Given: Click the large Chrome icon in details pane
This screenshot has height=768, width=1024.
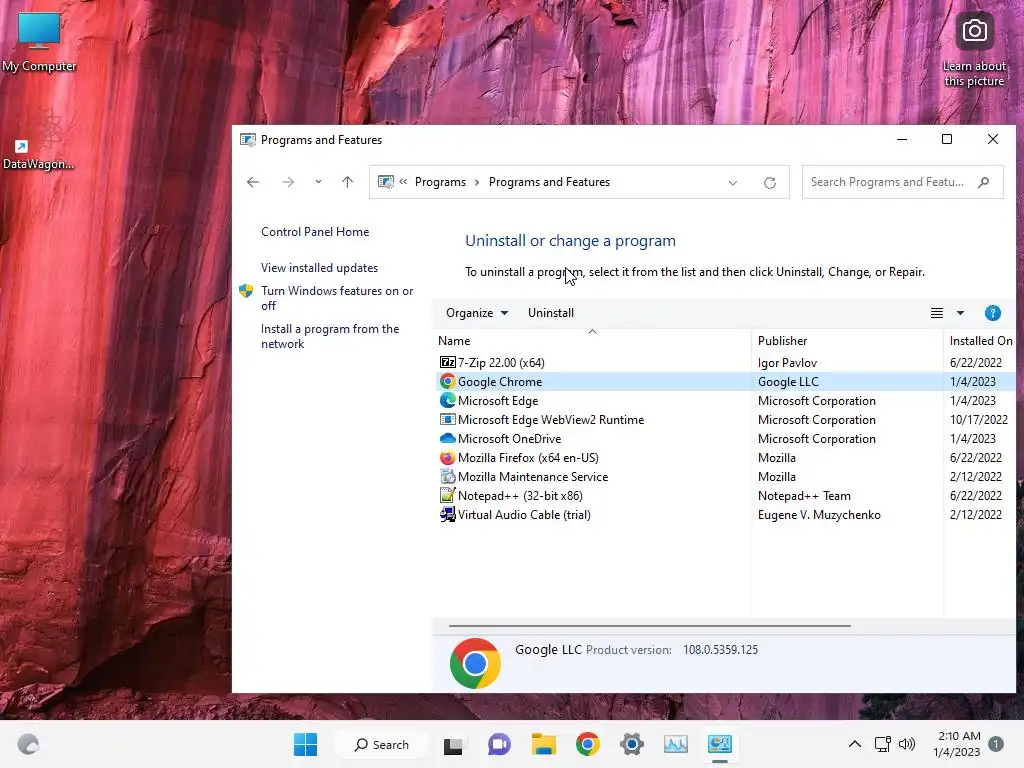Looking at the screenshot, I should pyautogui.click(x=475, y=664).
